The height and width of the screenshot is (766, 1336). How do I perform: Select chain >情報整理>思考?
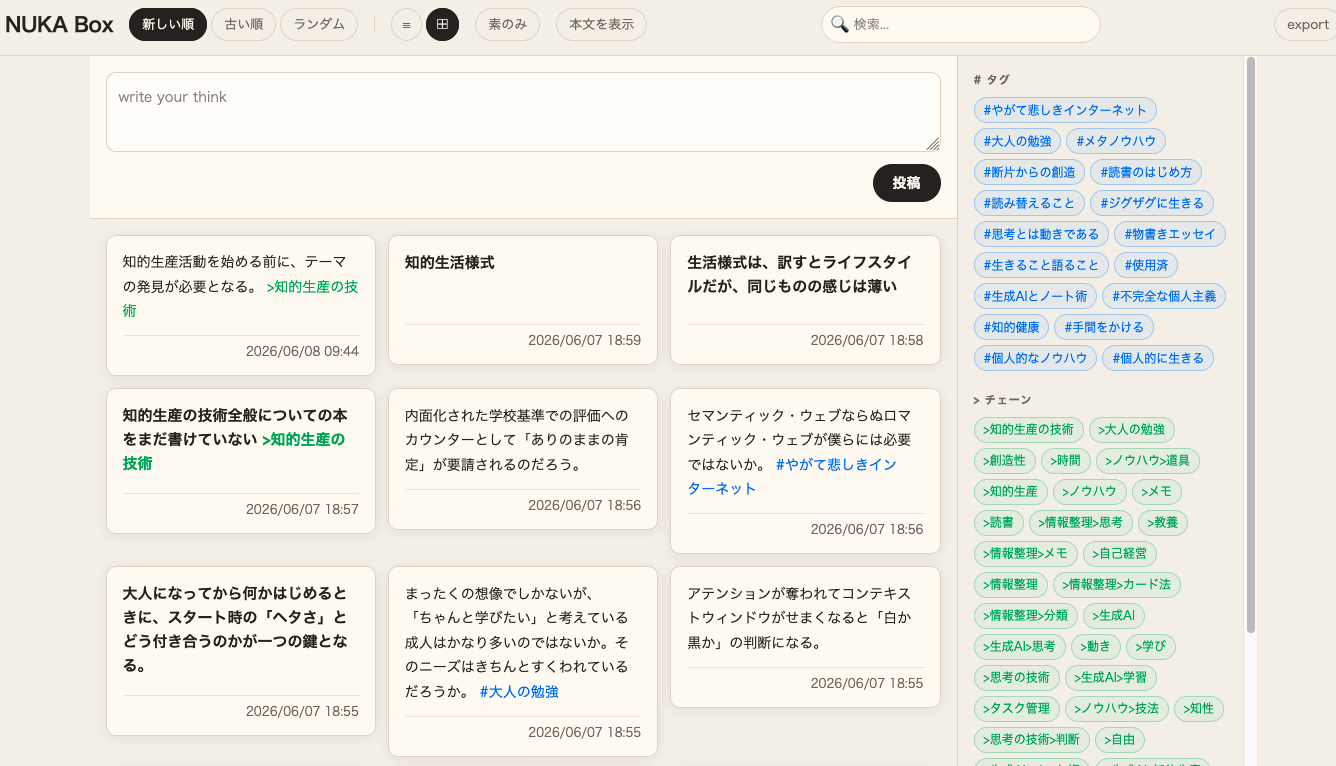point(1080,523)
